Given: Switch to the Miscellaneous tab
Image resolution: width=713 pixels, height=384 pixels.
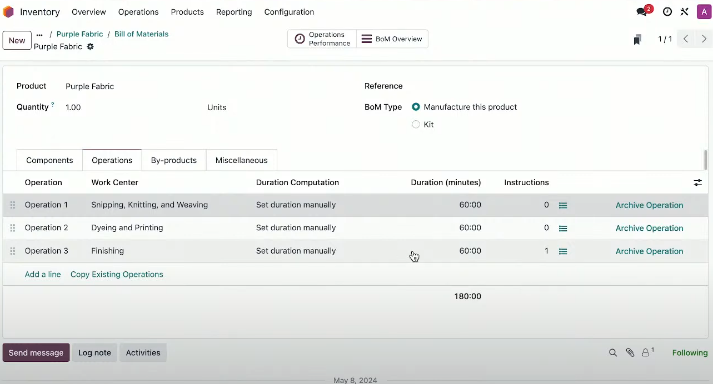Looking at the screenshot, I should coord(241,160).
